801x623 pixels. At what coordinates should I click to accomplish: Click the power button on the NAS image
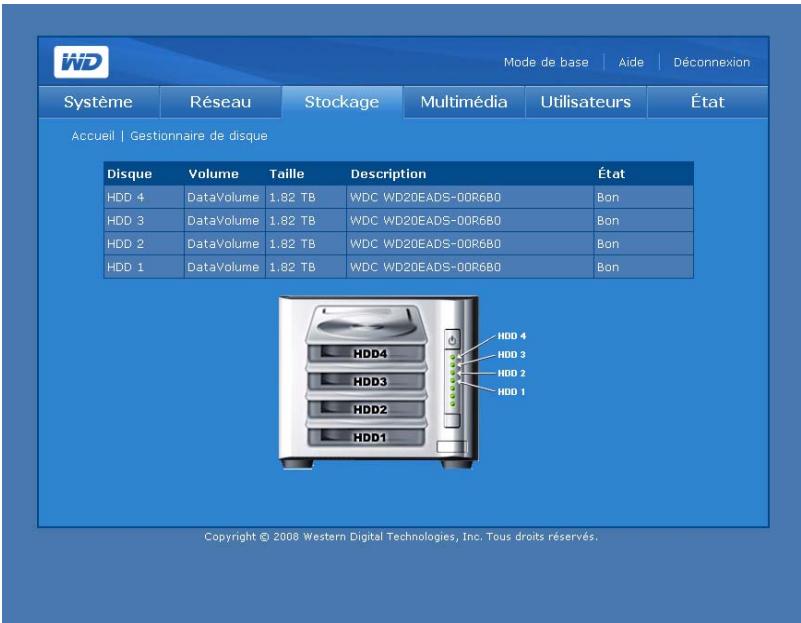coord(452,339)
